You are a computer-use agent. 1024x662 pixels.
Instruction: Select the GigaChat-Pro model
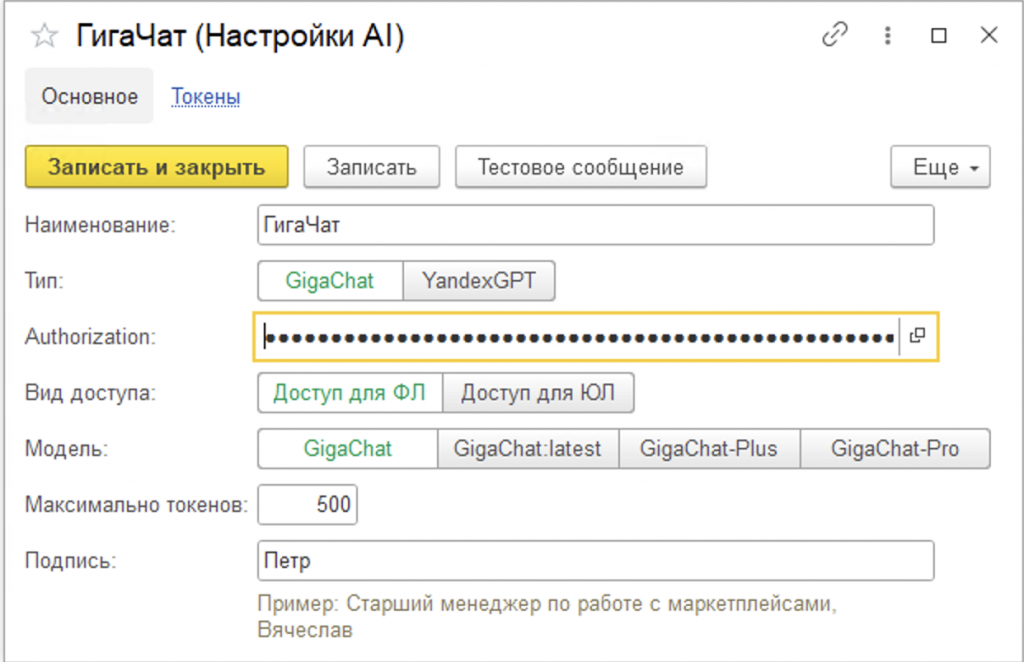pyautogui.click(x=895, y=449)
